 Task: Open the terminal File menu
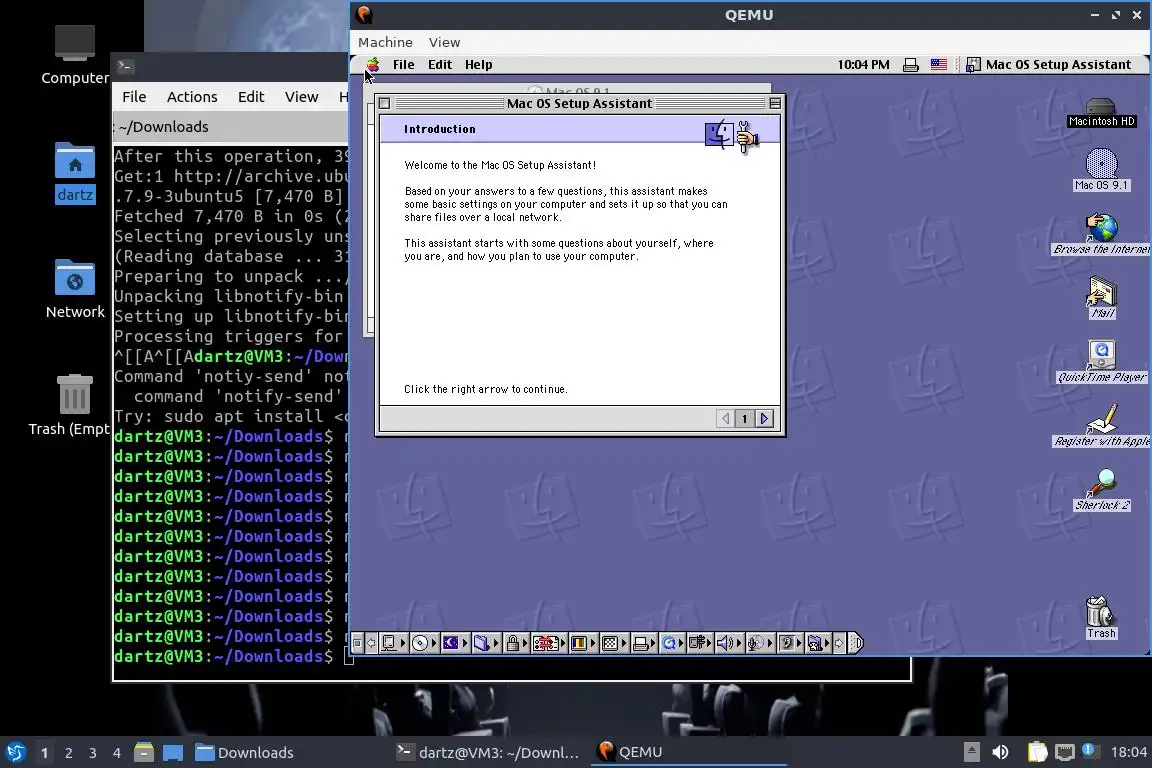134,97
